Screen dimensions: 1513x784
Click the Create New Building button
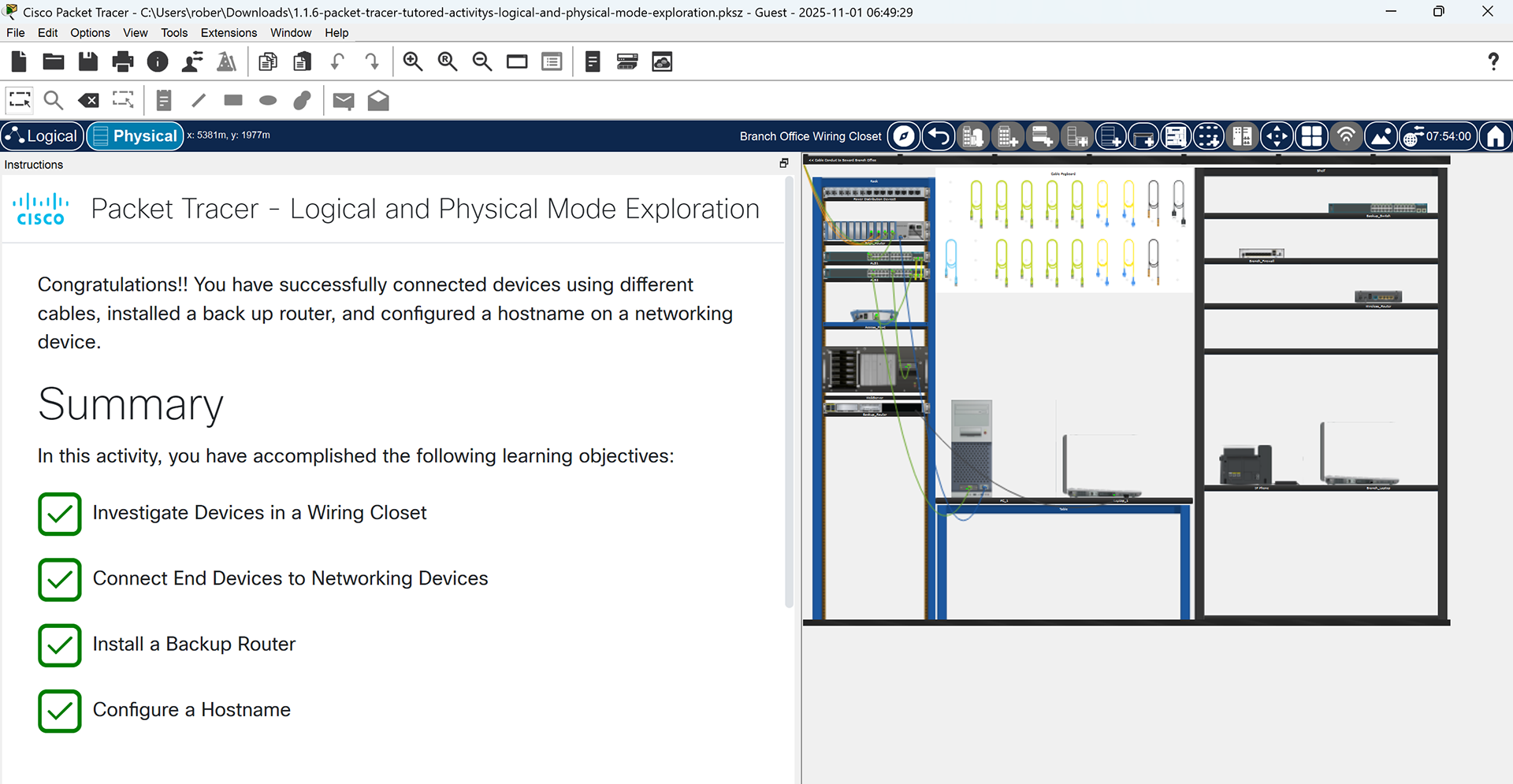1007,136
